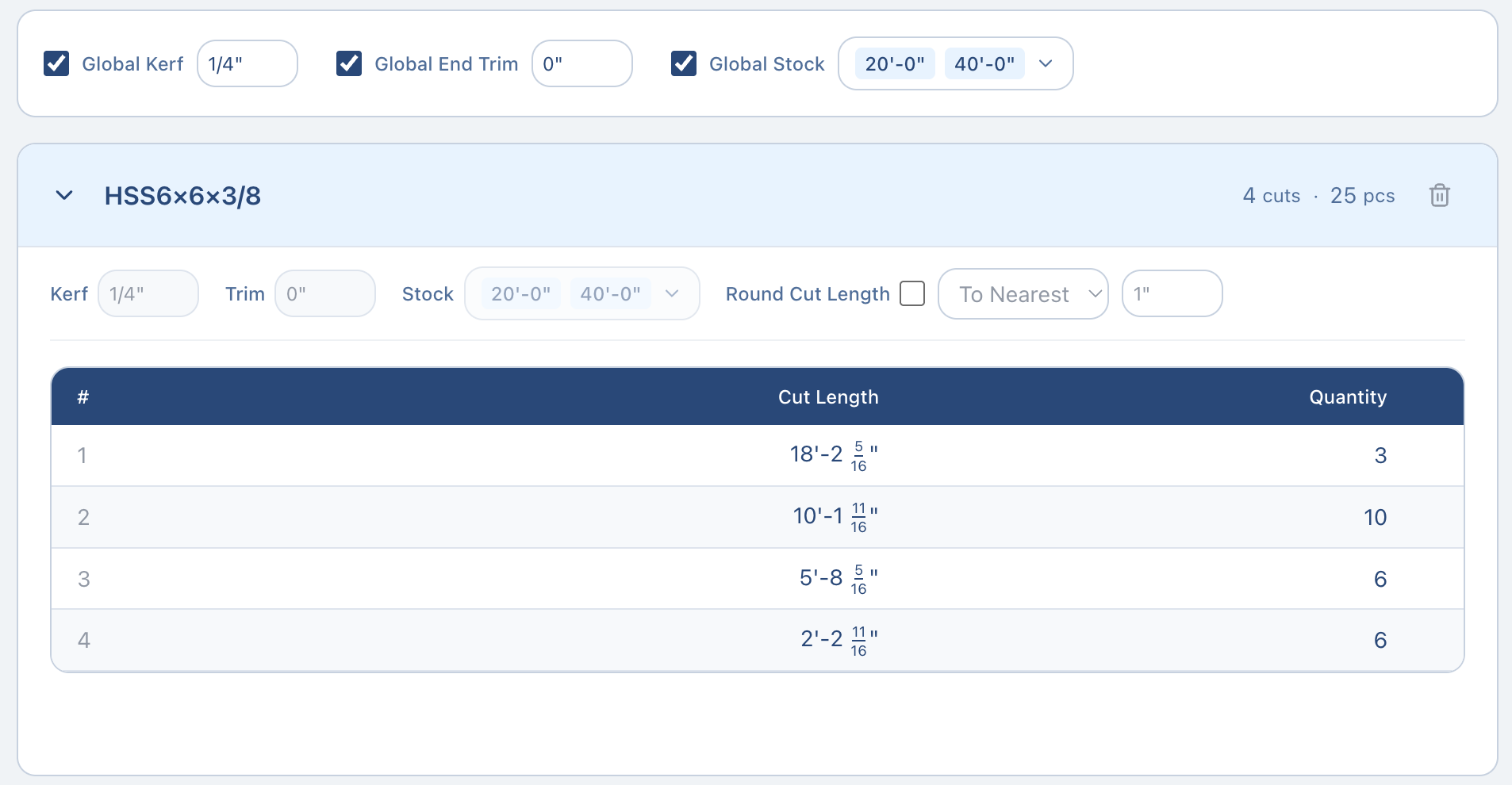Enable the Round Cut Length checkbox

912,293
